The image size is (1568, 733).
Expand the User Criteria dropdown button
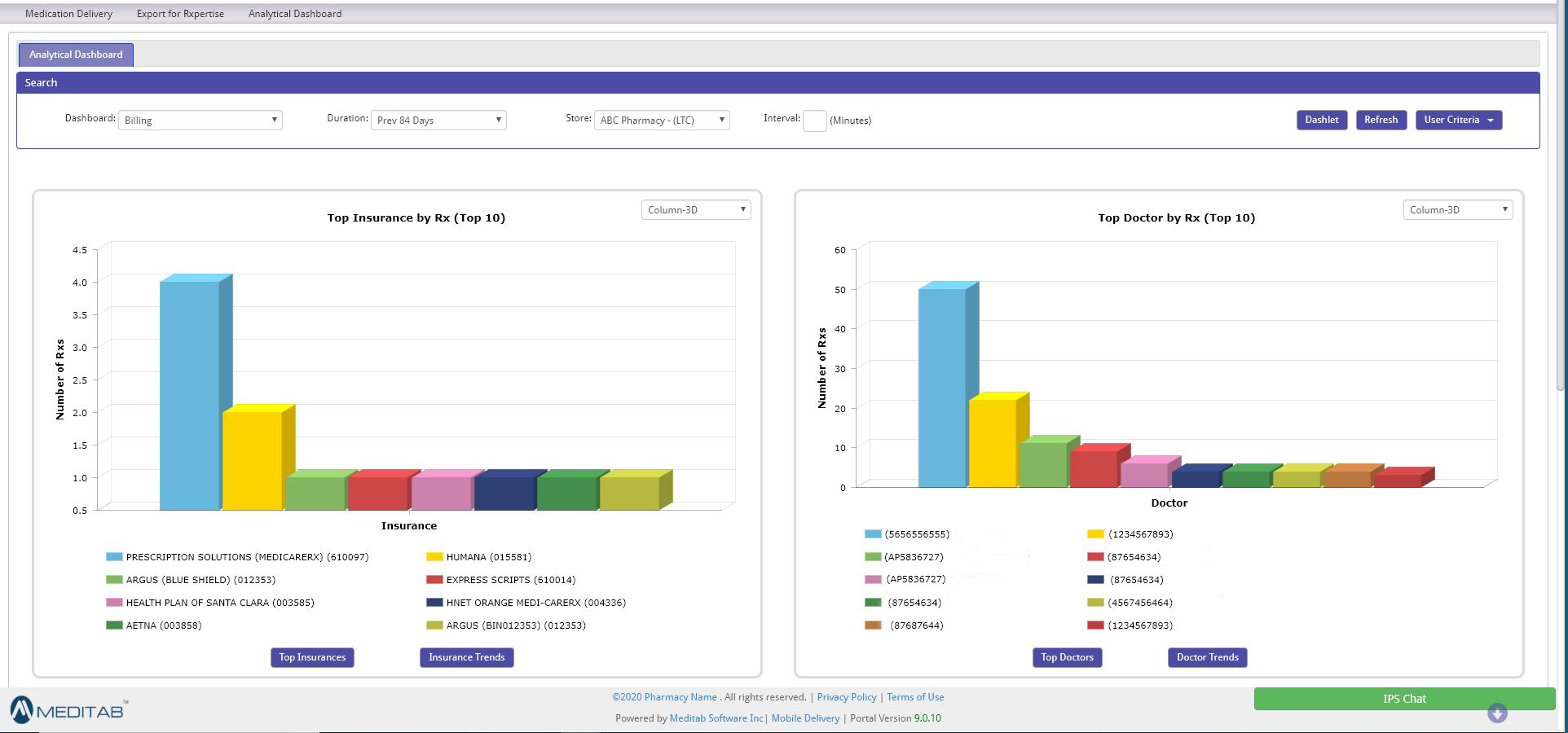1459,120
